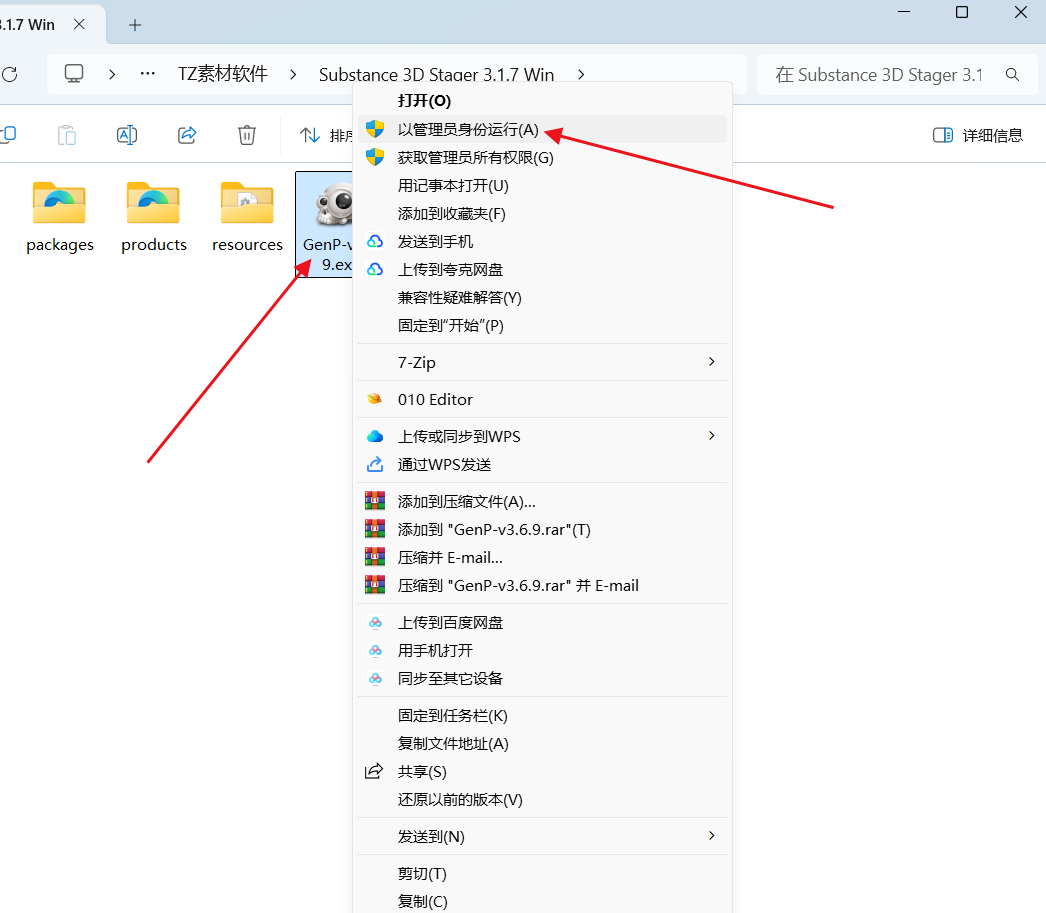Close the current Explorer tab

pos(79,25)
